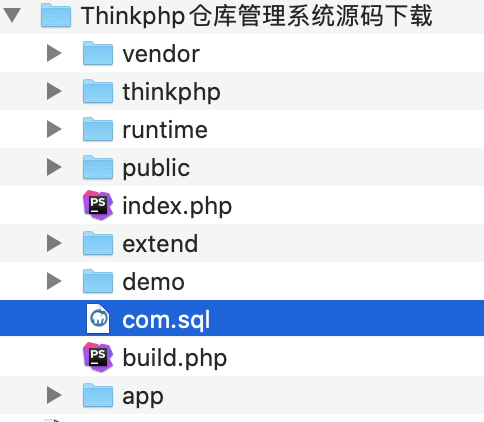Click the SQL file icon of com.sql
This screenshot has width=484, height=422.
98,319
